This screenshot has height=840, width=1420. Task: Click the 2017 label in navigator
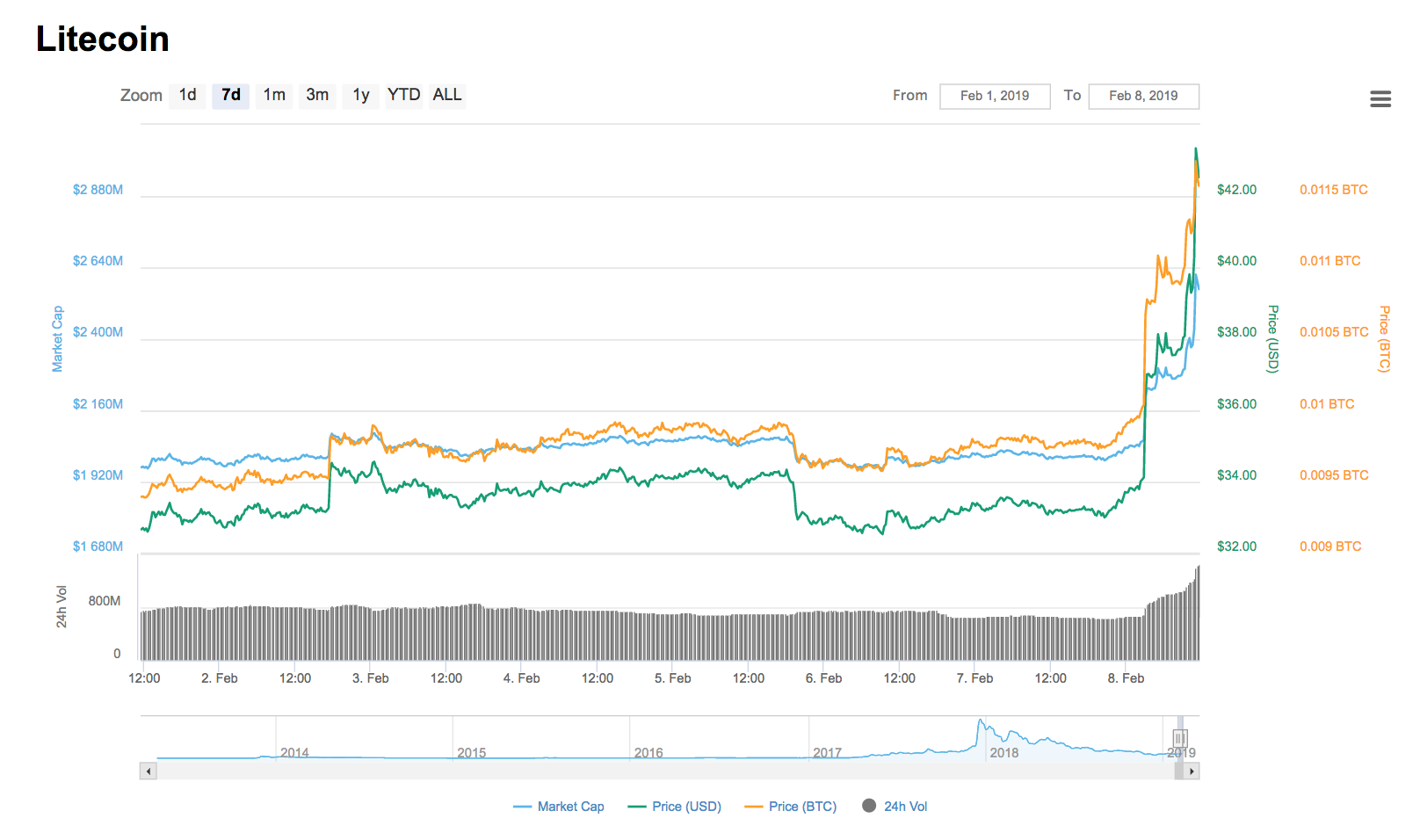[x=827, y=753]
